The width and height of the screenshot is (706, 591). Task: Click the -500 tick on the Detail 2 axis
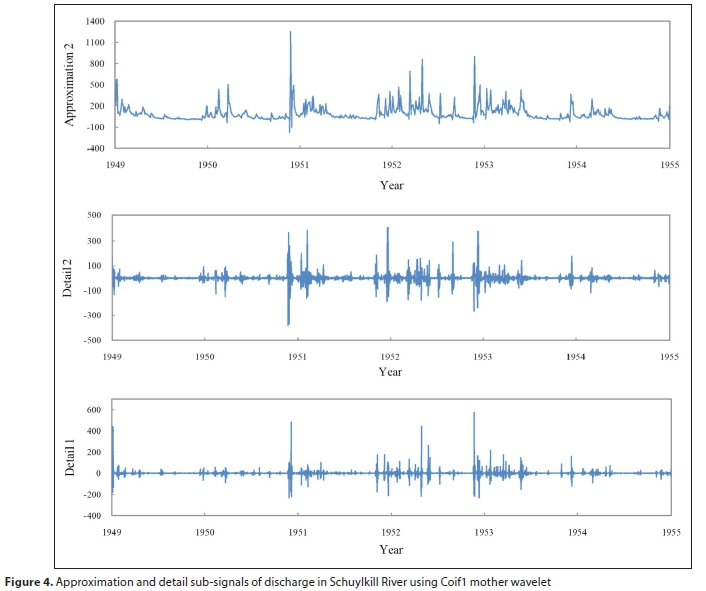[93, 341]
